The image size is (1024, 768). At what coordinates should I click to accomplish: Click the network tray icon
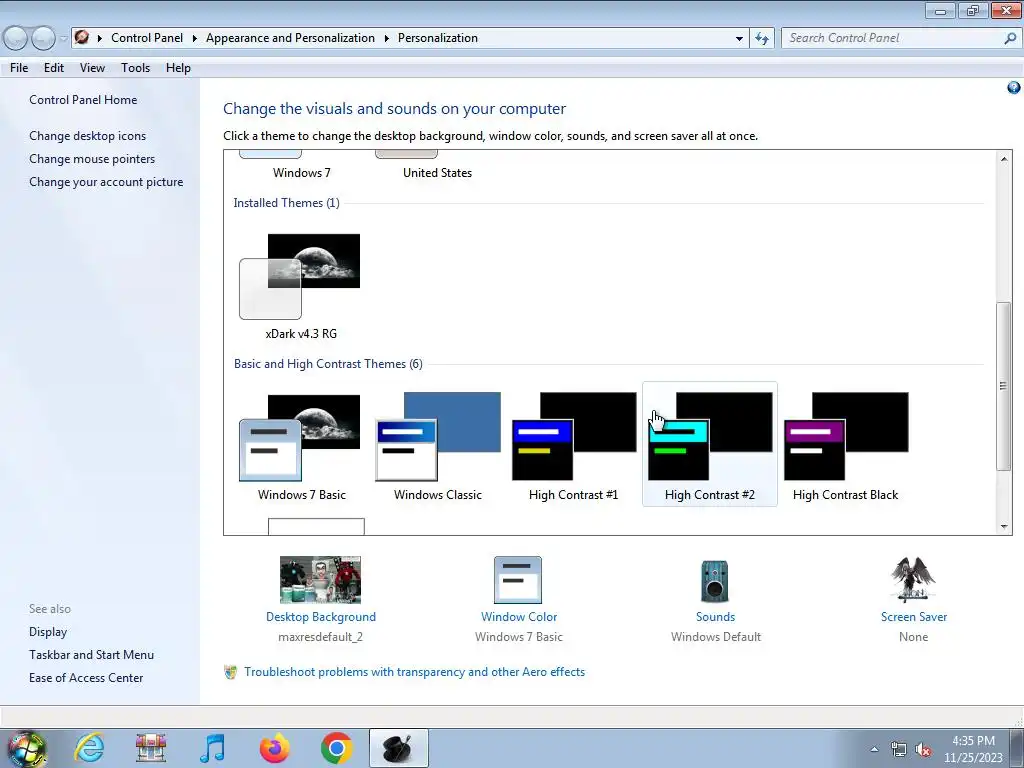coord(899,750)
